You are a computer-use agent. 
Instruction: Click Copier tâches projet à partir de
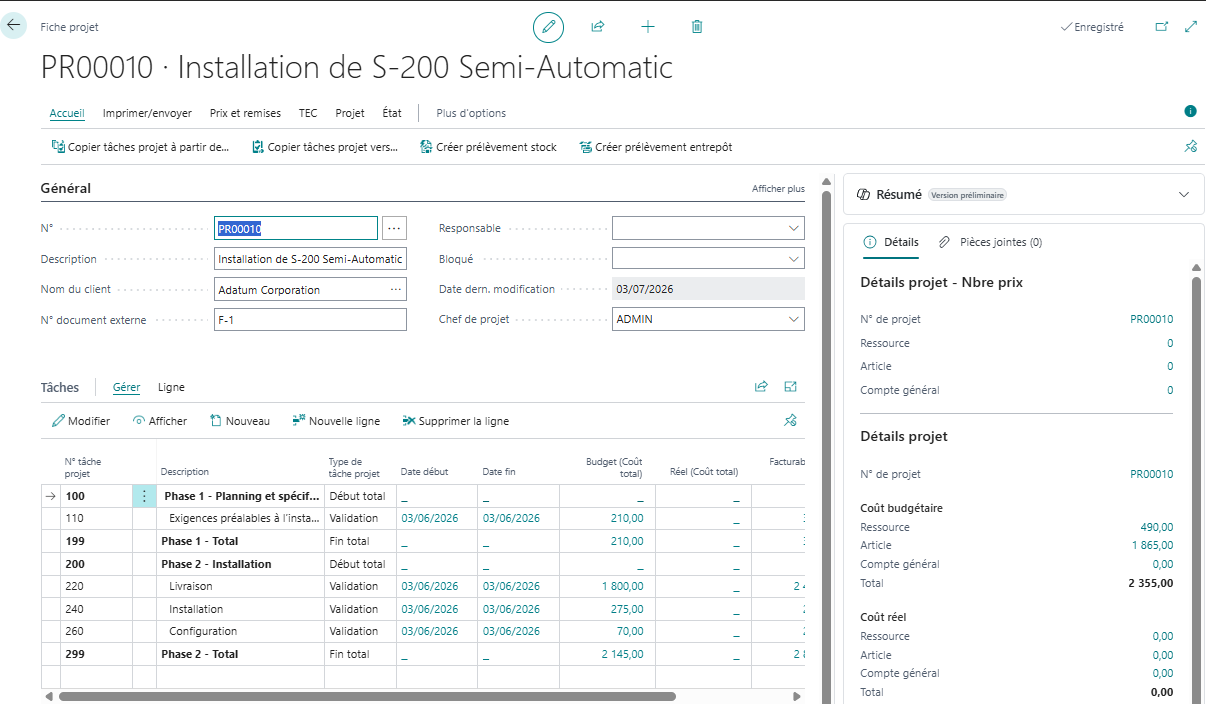click(x=140, y=147)
